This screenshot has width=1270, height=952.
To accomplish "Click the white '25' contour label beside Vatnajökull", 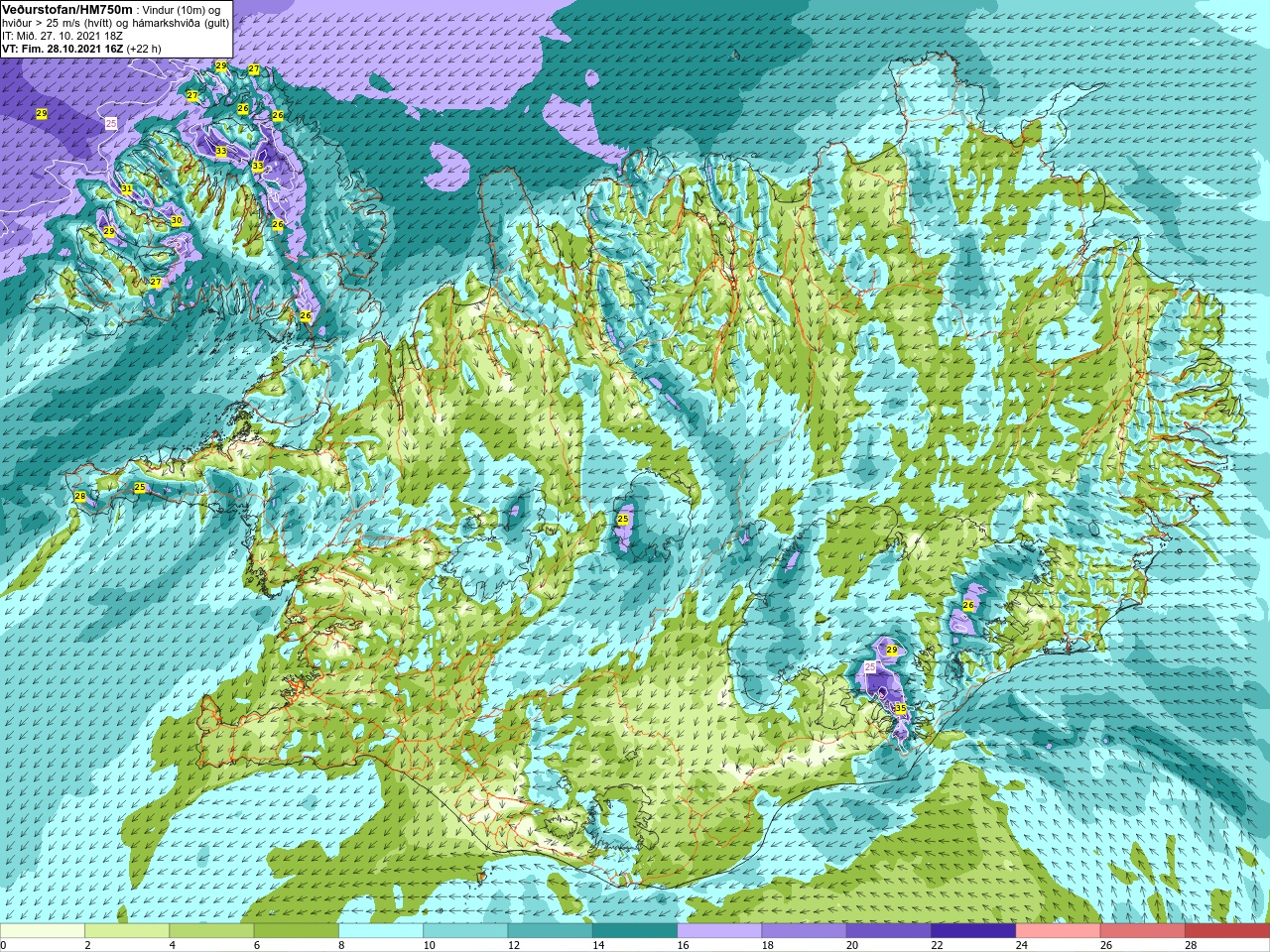I will pyautogui.click(x=870, y=666).
